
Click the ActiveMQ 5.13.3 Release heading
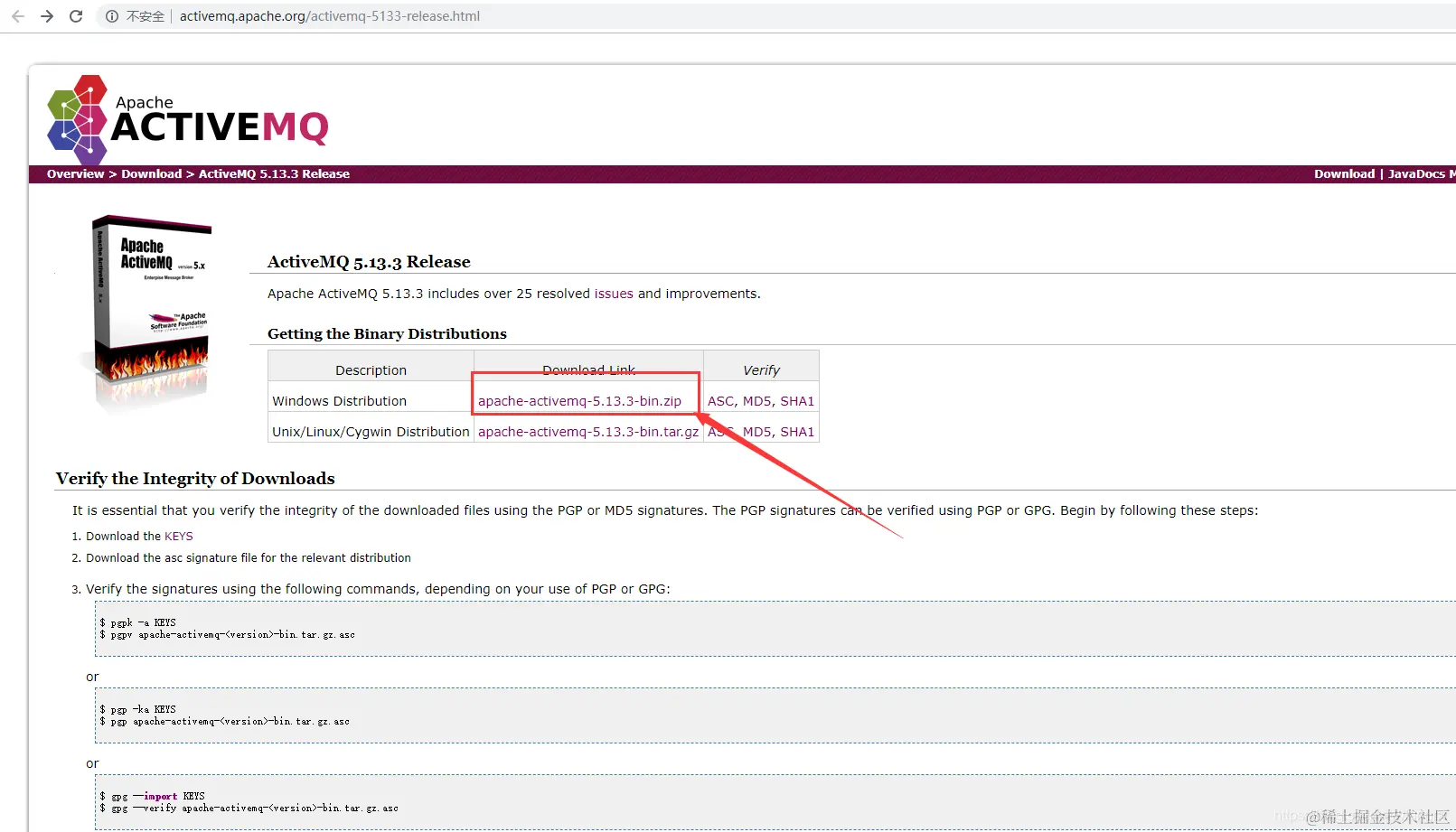pos(369,262)
